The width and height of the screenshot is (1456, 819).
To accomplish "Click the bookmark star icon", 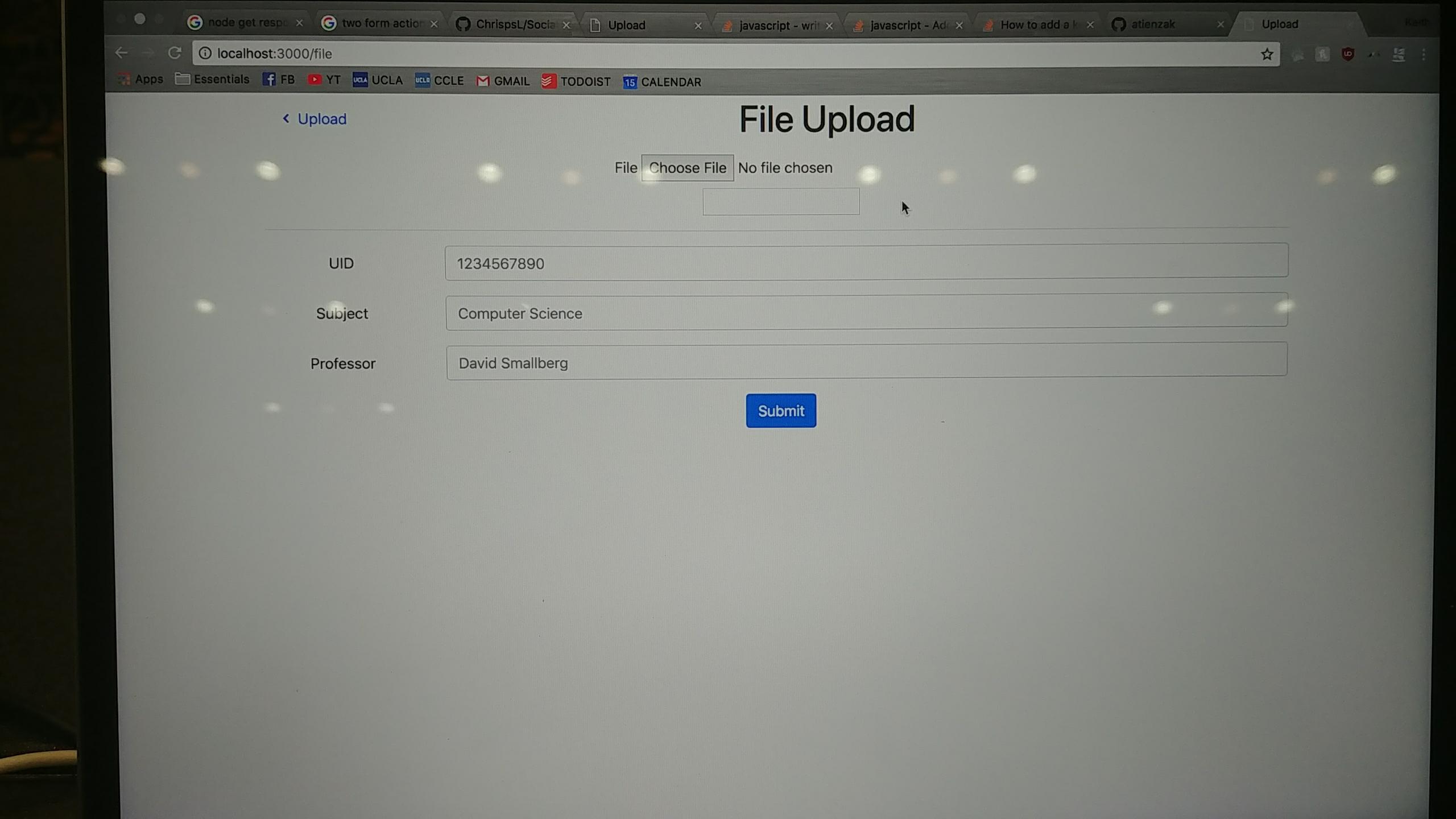I will coord(1267,55).
